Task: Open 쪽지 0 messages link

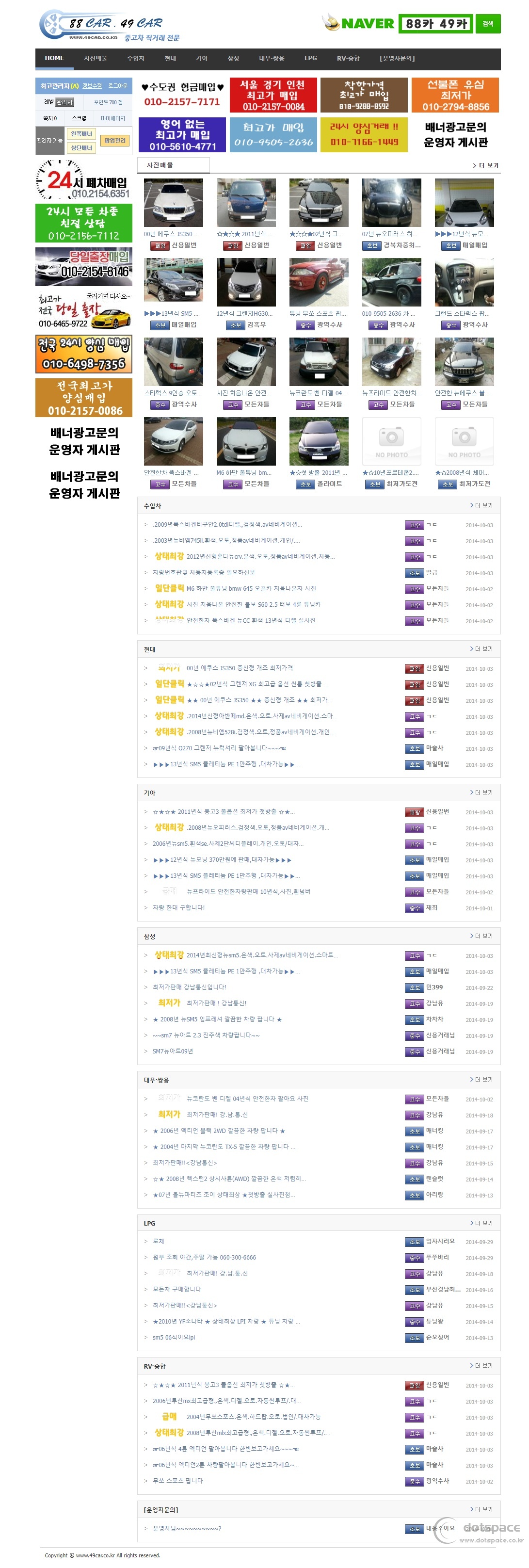Action: click(x=50, y=118)
